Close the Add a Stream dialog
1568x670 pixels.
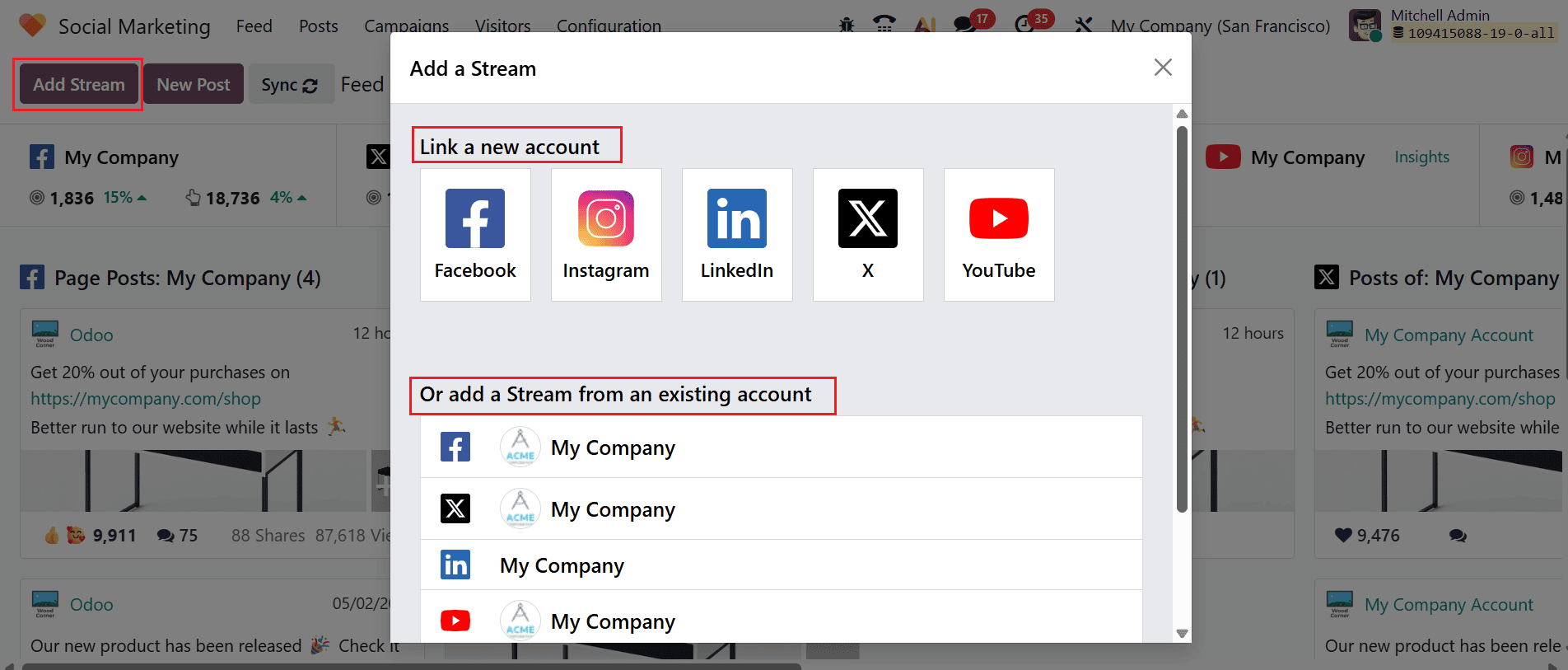pos(1163,68)
